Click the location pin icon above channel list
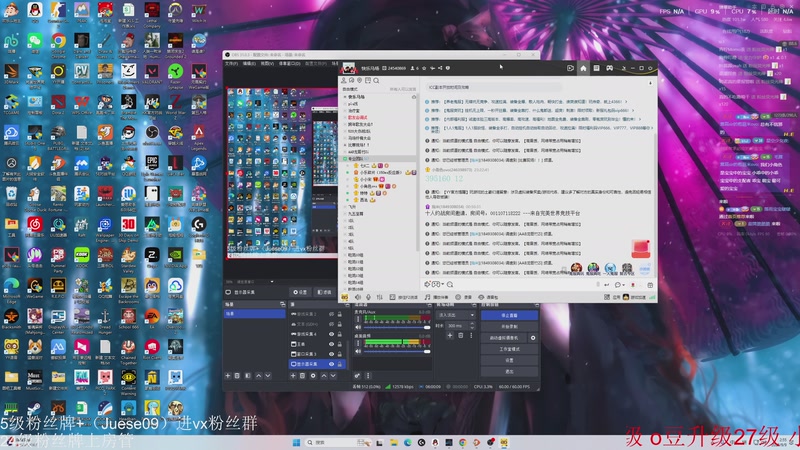The width and height of the screenshot is (800, 450). click(x=360, y=81)
